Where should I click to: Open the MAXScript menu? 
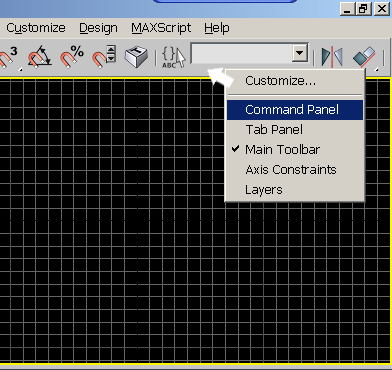tap(161, 28)
